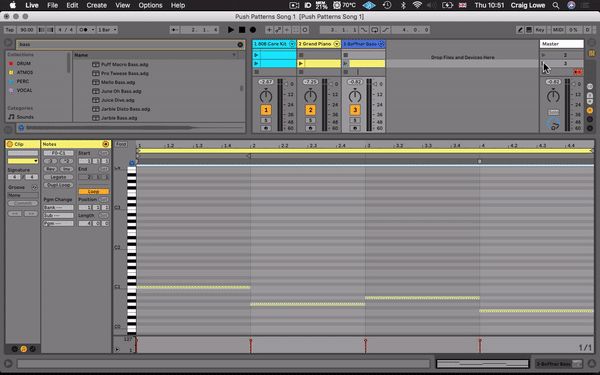Click Stop All Clips red button
Screen dimensions: 600x375
(x=578, y=72)
